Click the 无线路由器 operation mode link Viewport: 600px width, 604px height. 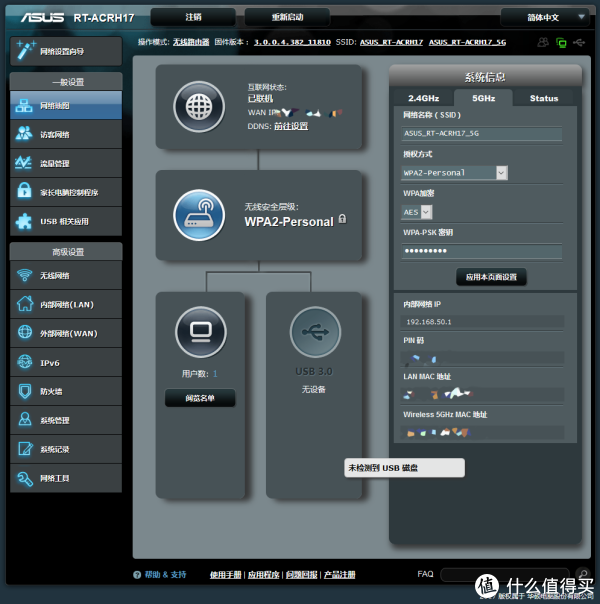191,42
